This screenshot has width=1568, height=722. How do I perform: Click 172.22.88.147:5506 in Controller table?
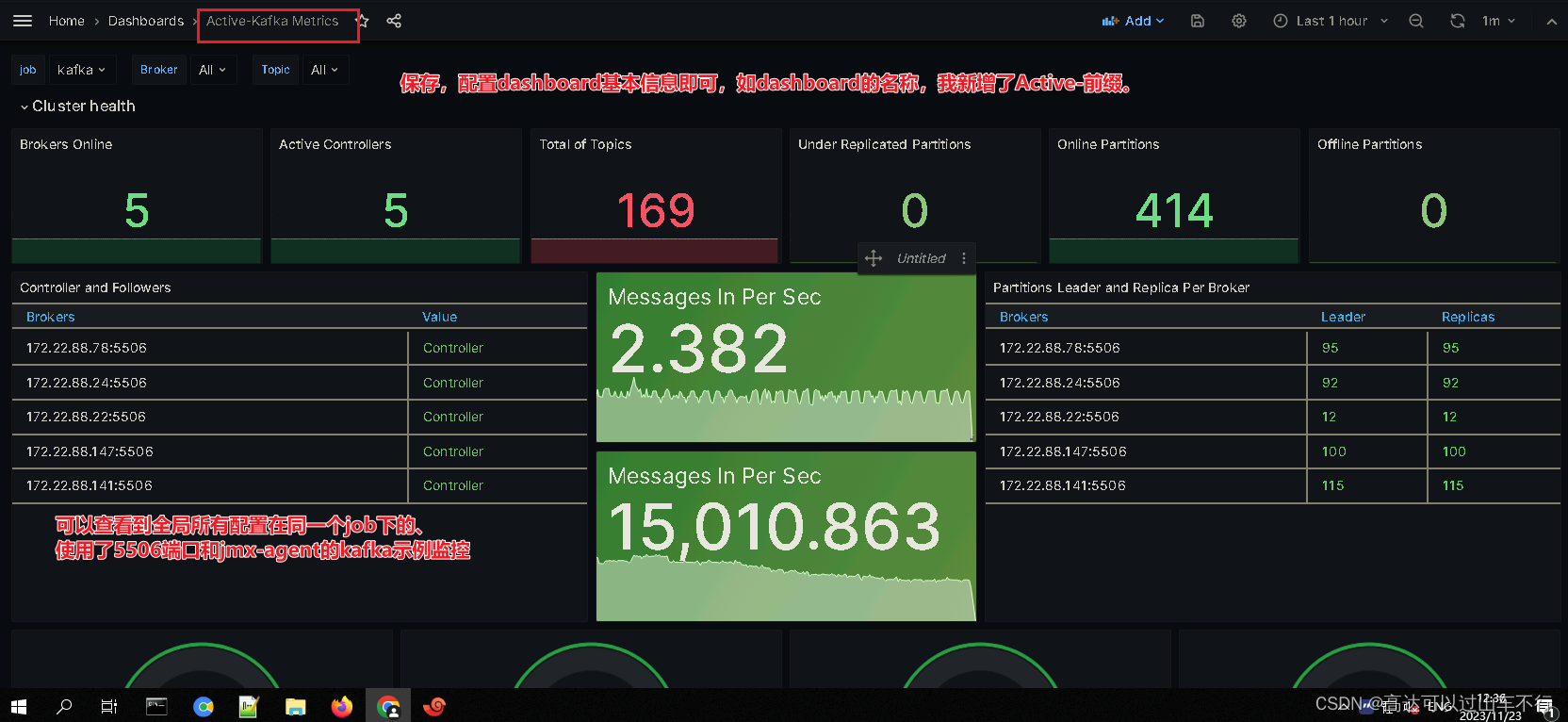point(90,451)
